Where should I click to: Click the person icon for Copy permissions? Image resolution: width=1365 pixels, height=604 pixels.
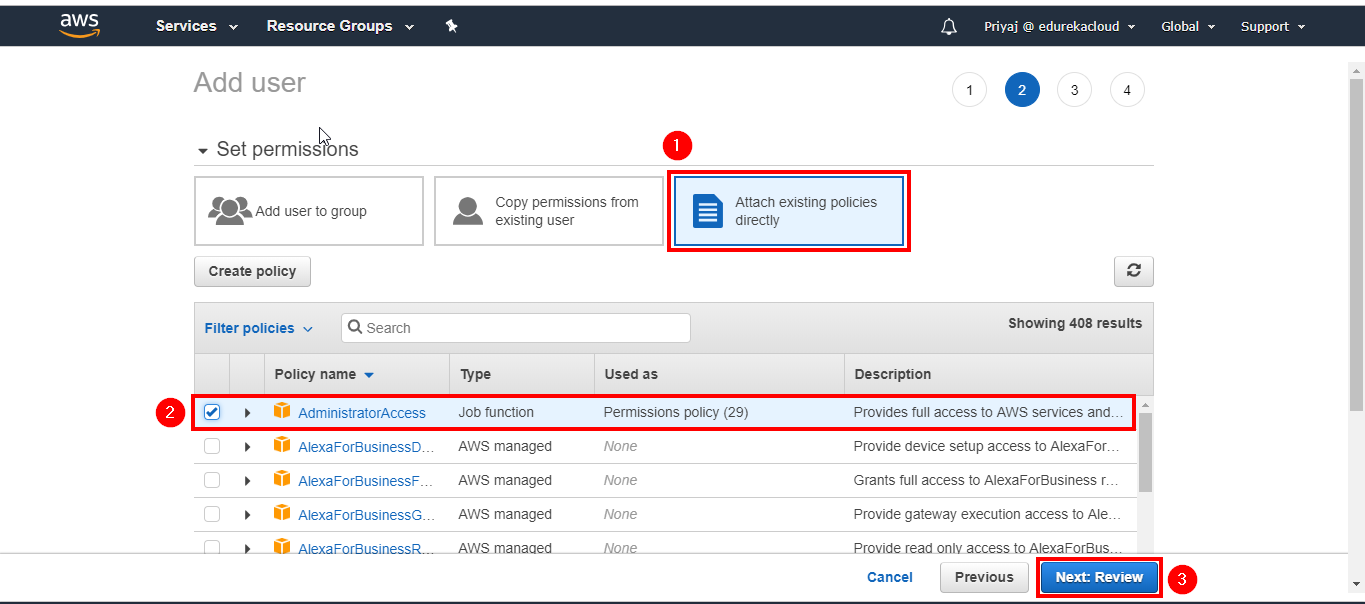468,211
